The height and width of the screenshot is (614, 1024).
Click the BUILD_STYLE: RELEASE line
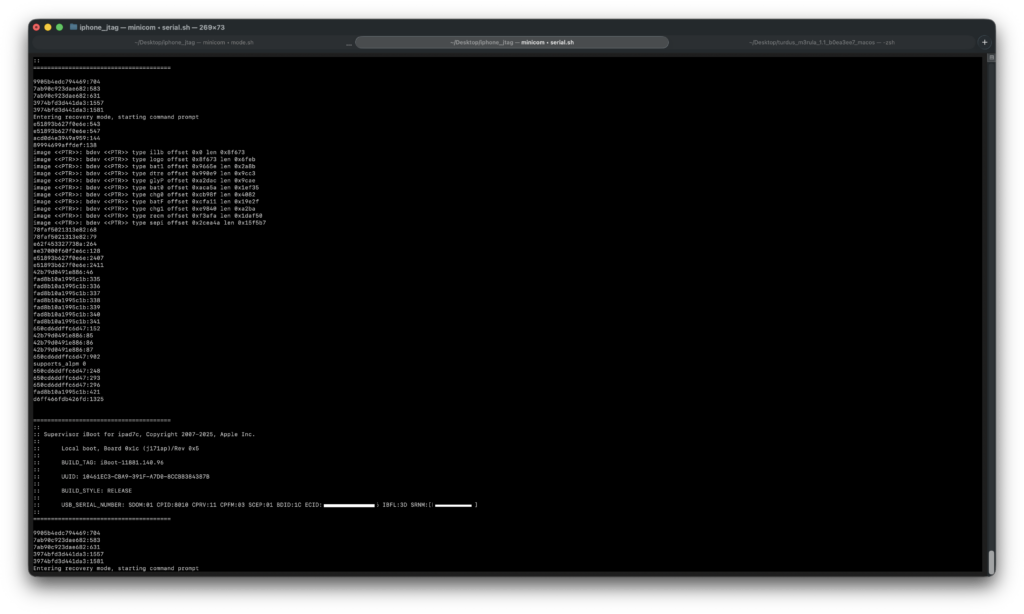tap(96, 491)
